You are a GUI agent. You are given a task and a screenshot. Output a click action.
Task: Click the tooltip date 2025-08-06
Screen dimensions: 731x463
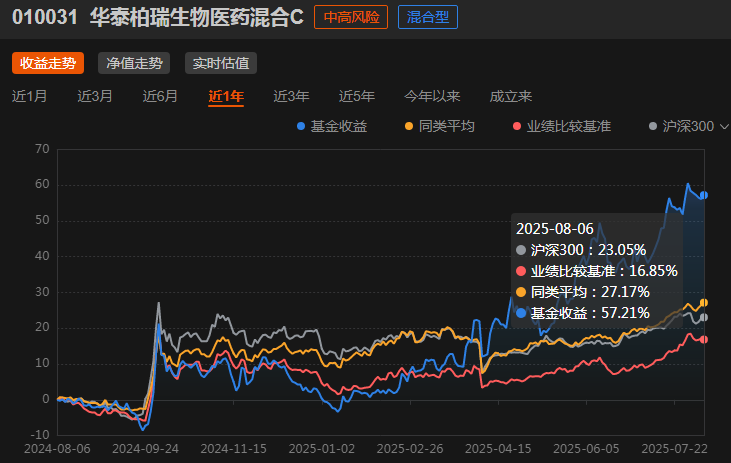(555, 229)
